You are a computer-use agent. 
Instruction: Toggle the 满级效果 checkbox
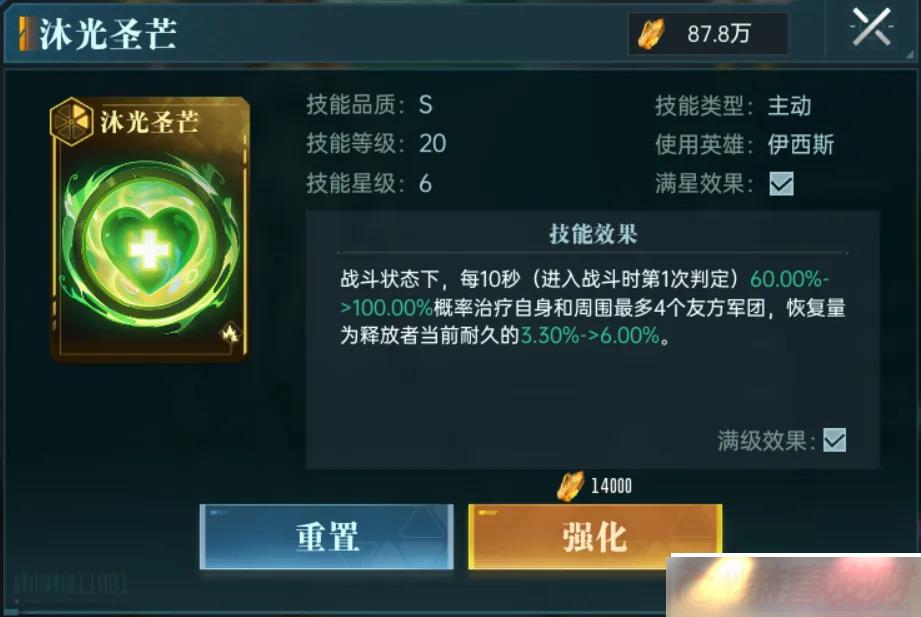coord(835,440)
